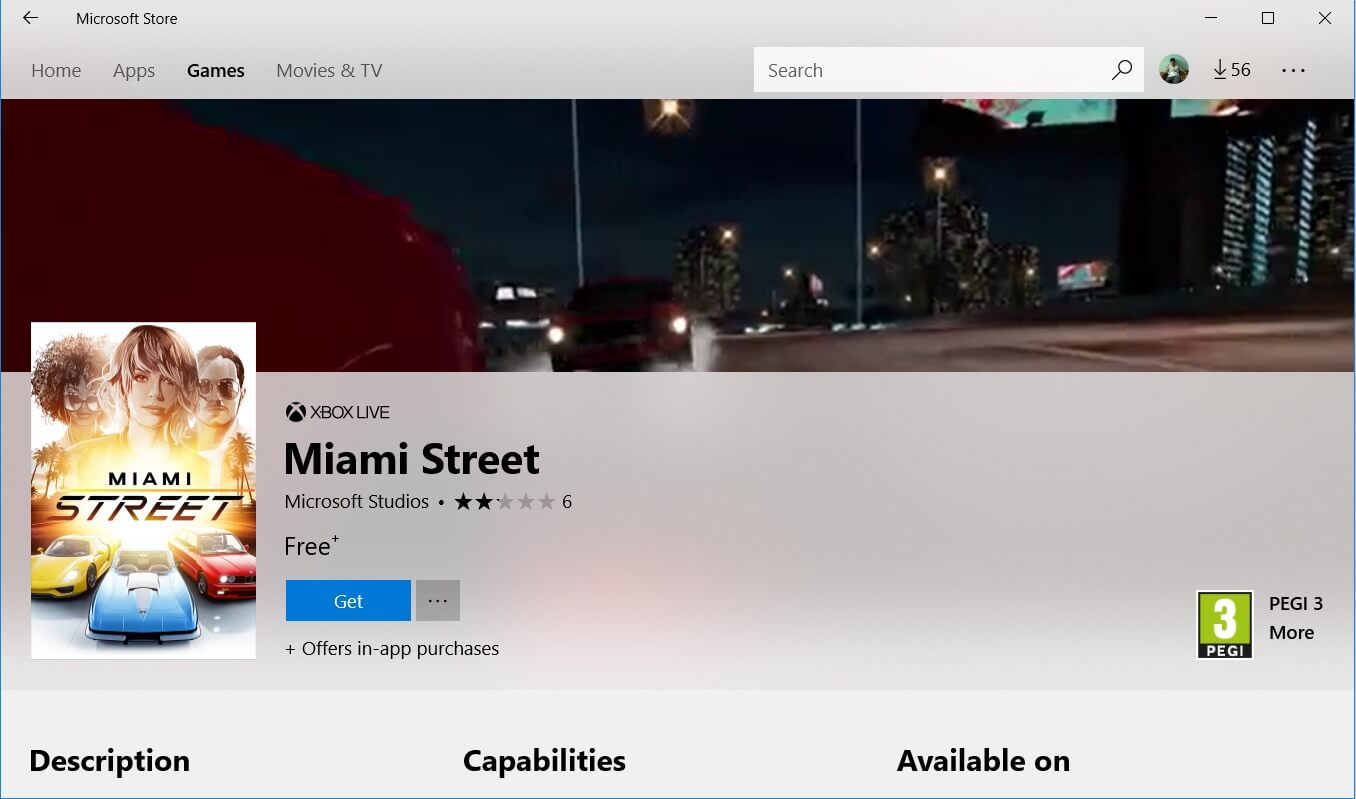The image size is (1356, 799).
Task: Click the magnifying glass search icon
Action: [1122, 70]
